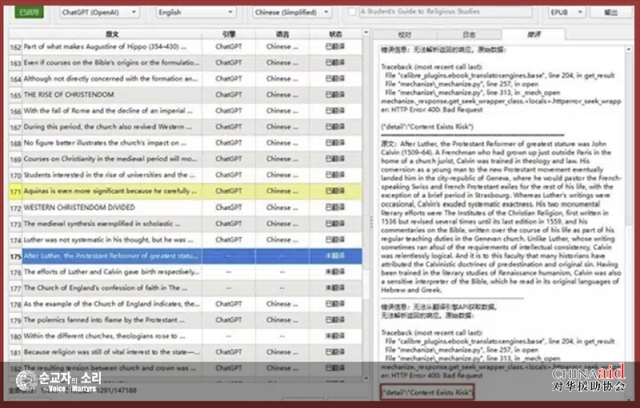Select row 175 'After Luther, the Protestant Reformer'

click(x=185, y=256)
